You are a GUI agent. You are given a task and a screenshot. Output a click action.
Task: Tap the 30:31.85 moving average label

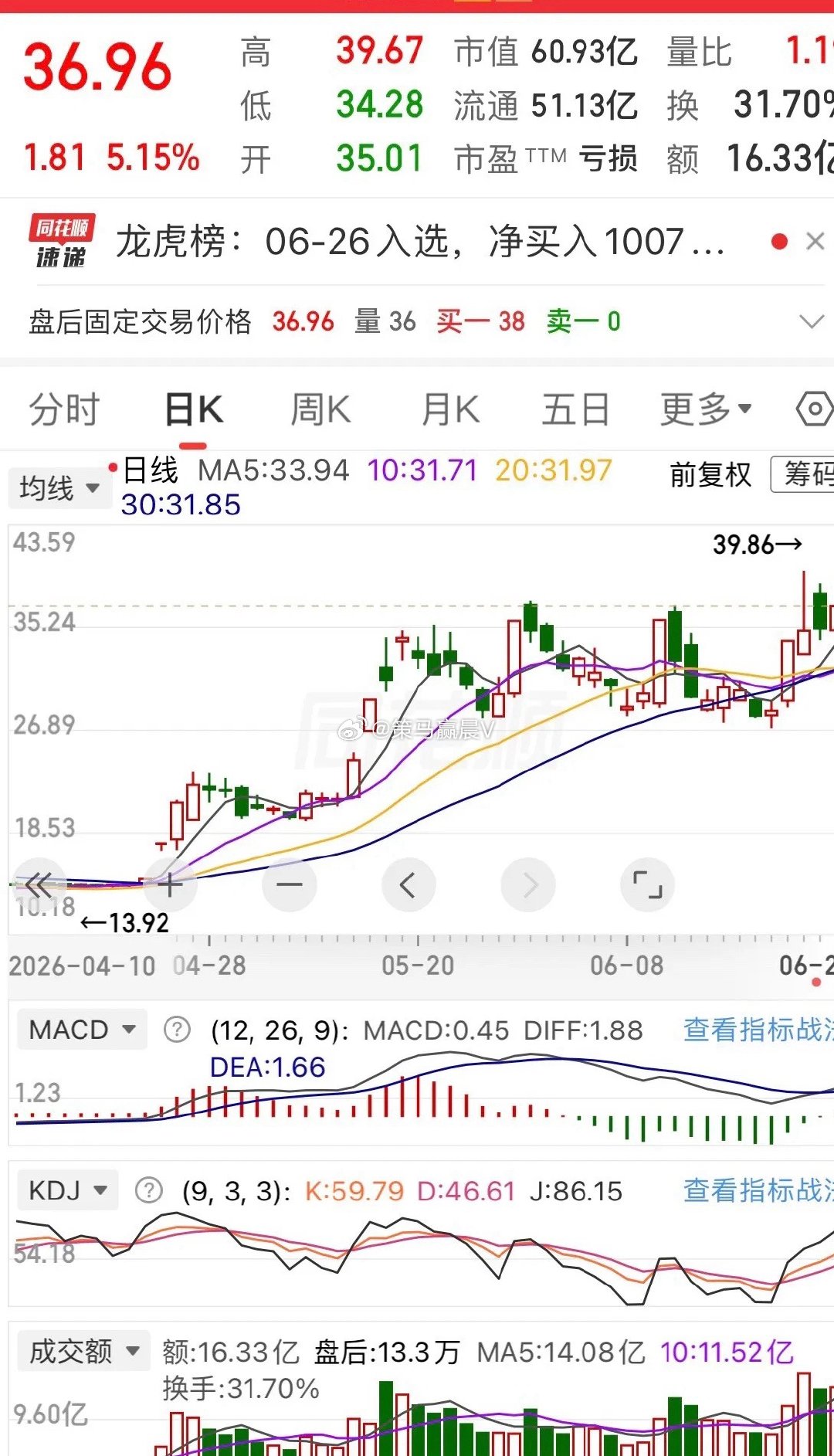[x=181, y=504]
